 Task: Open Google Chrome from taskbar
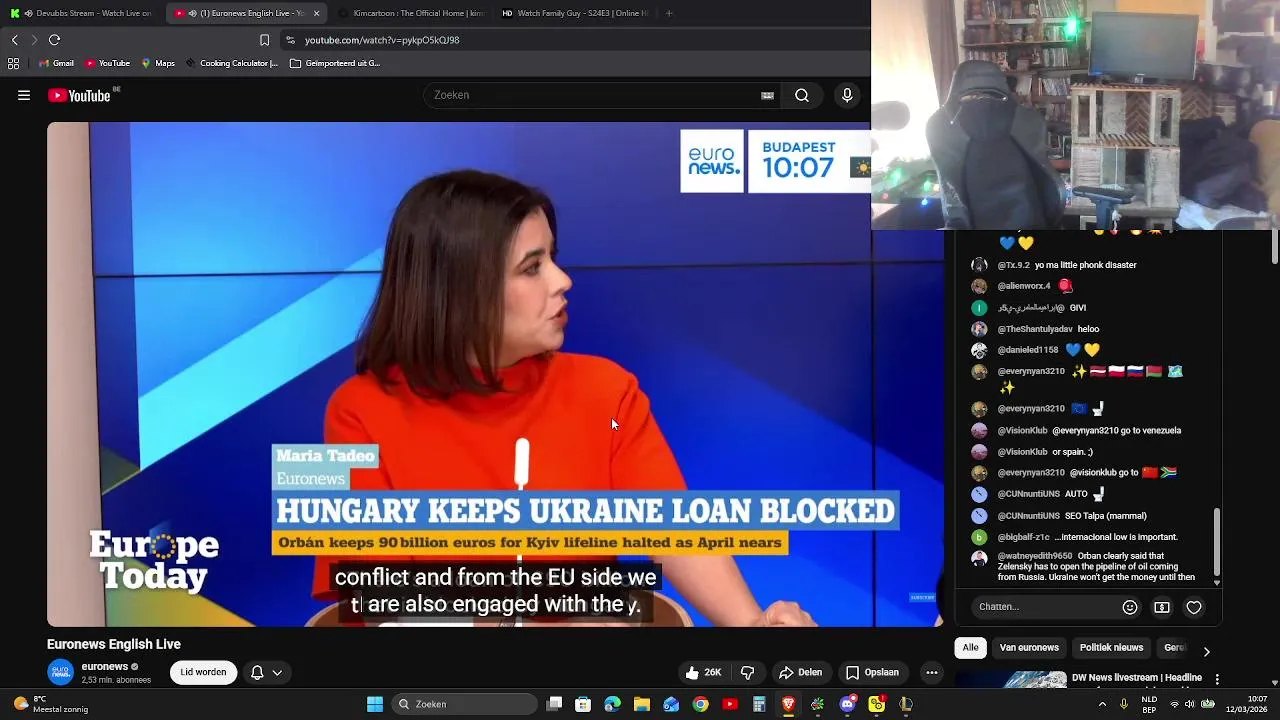[701, 704]
